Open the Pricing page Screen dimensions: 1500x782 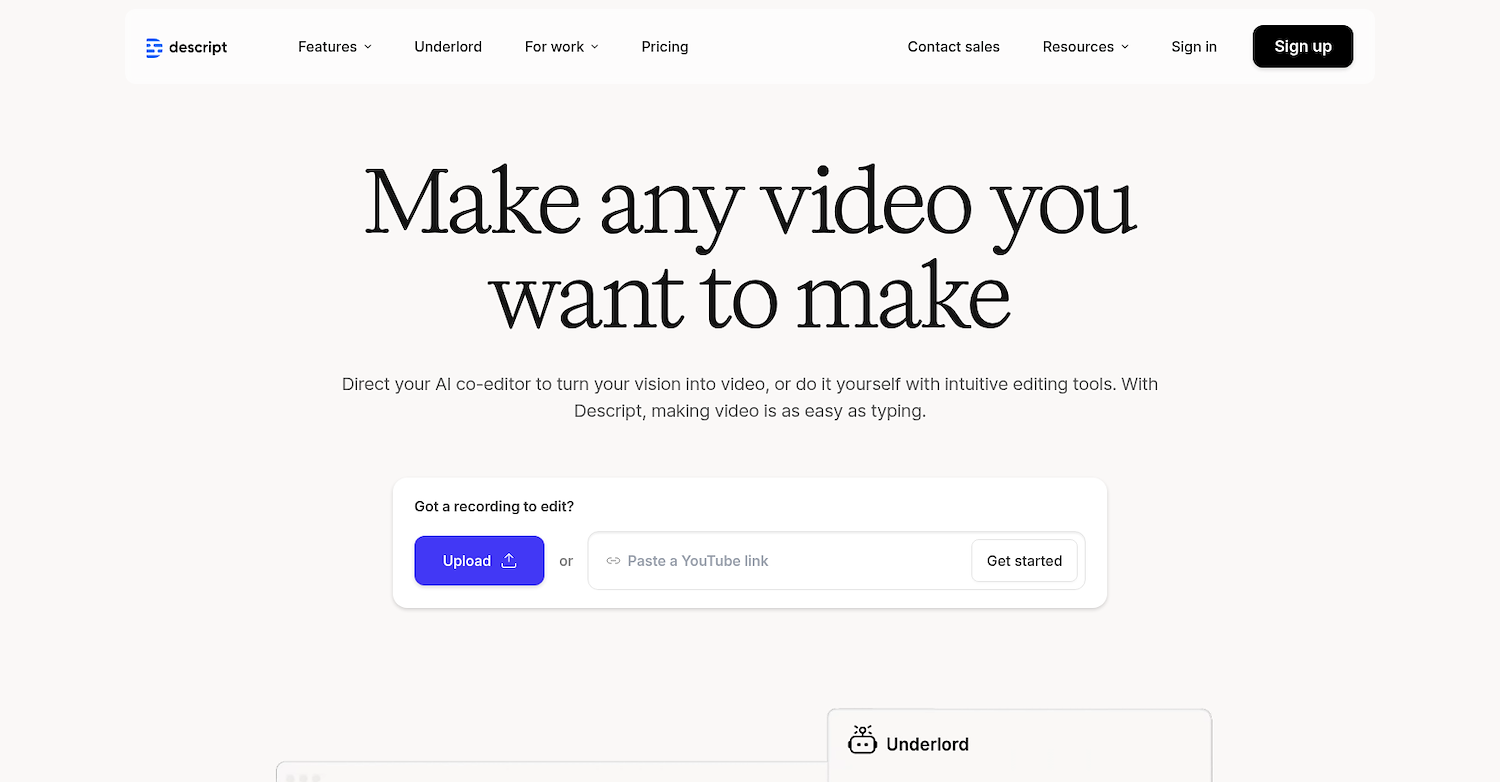665,47
